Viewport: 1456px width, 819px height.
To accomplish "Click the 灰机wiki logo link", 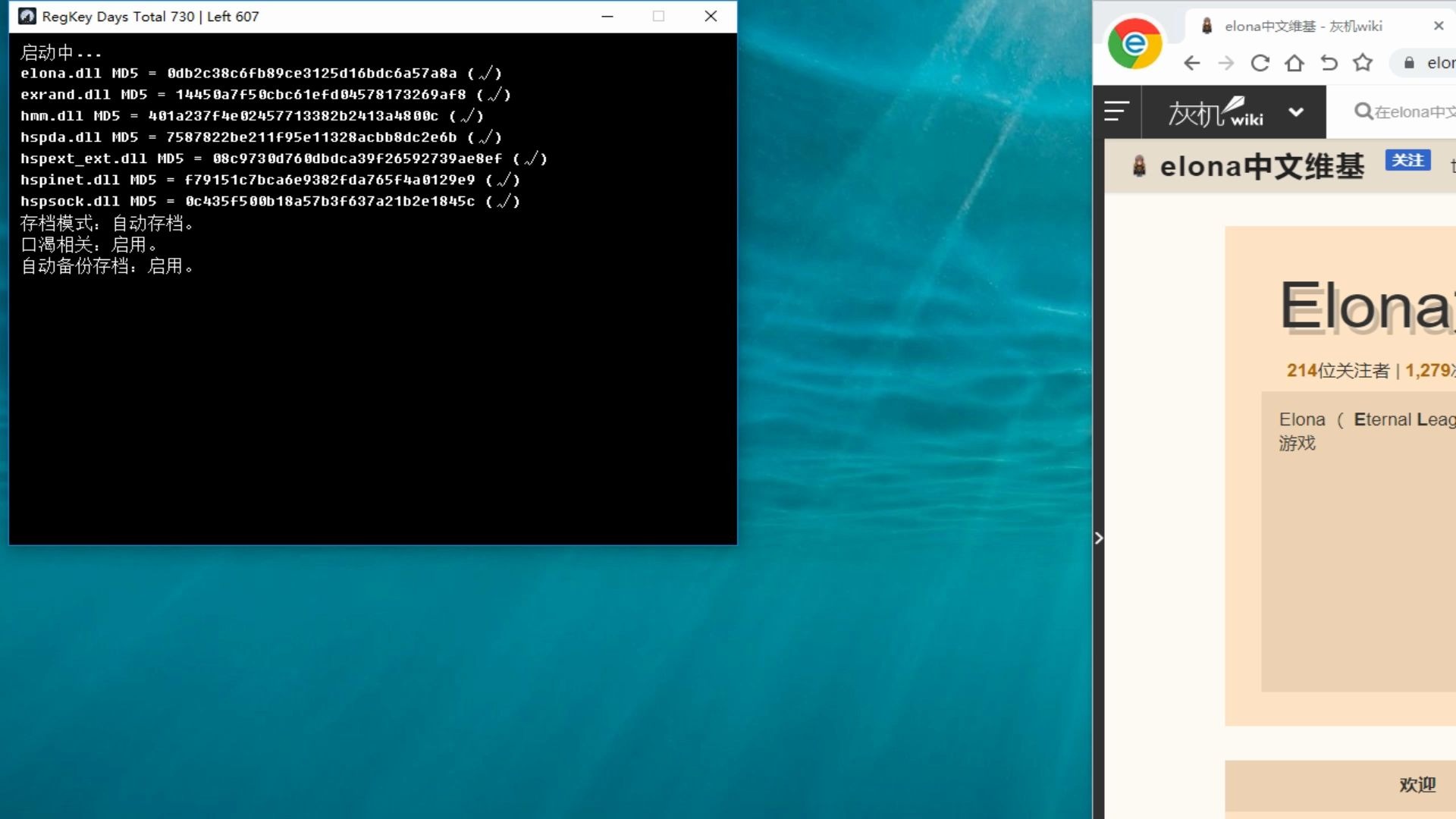I will [1214, 112].
